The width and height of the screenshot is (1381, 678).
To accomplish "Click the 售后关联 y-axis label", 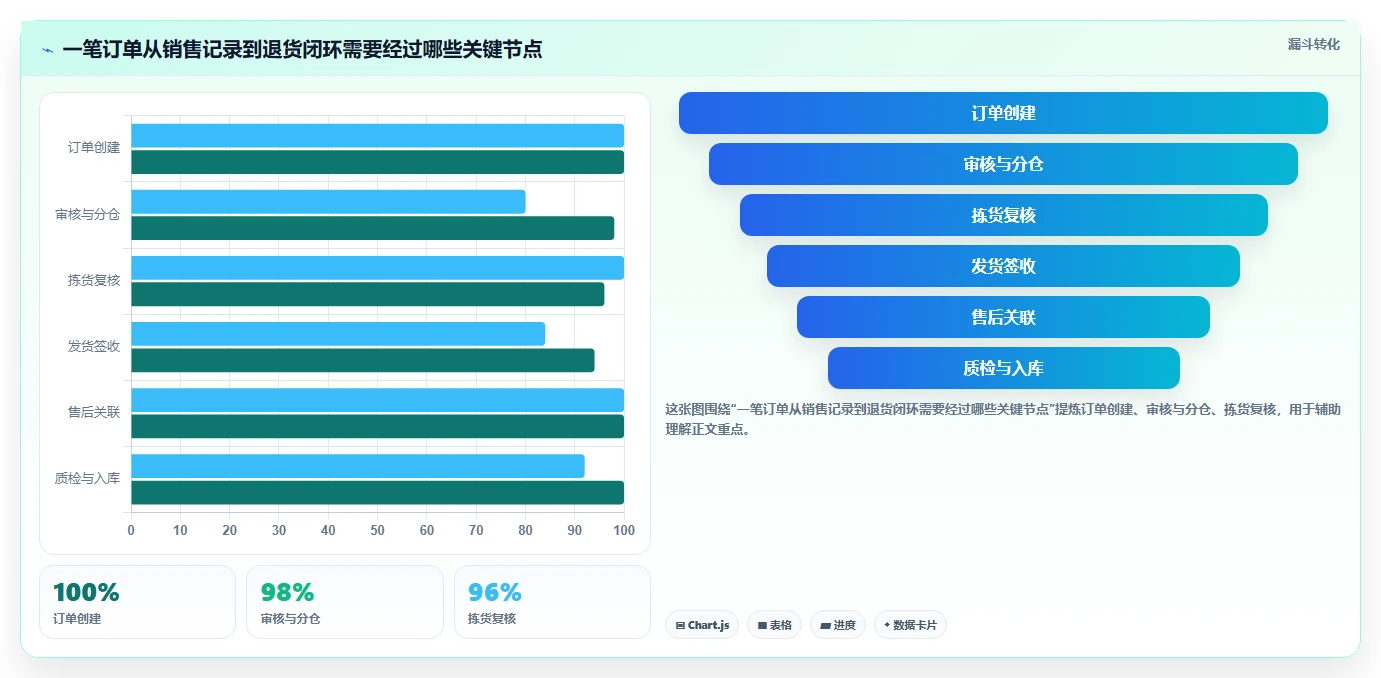I will point(94,412).
